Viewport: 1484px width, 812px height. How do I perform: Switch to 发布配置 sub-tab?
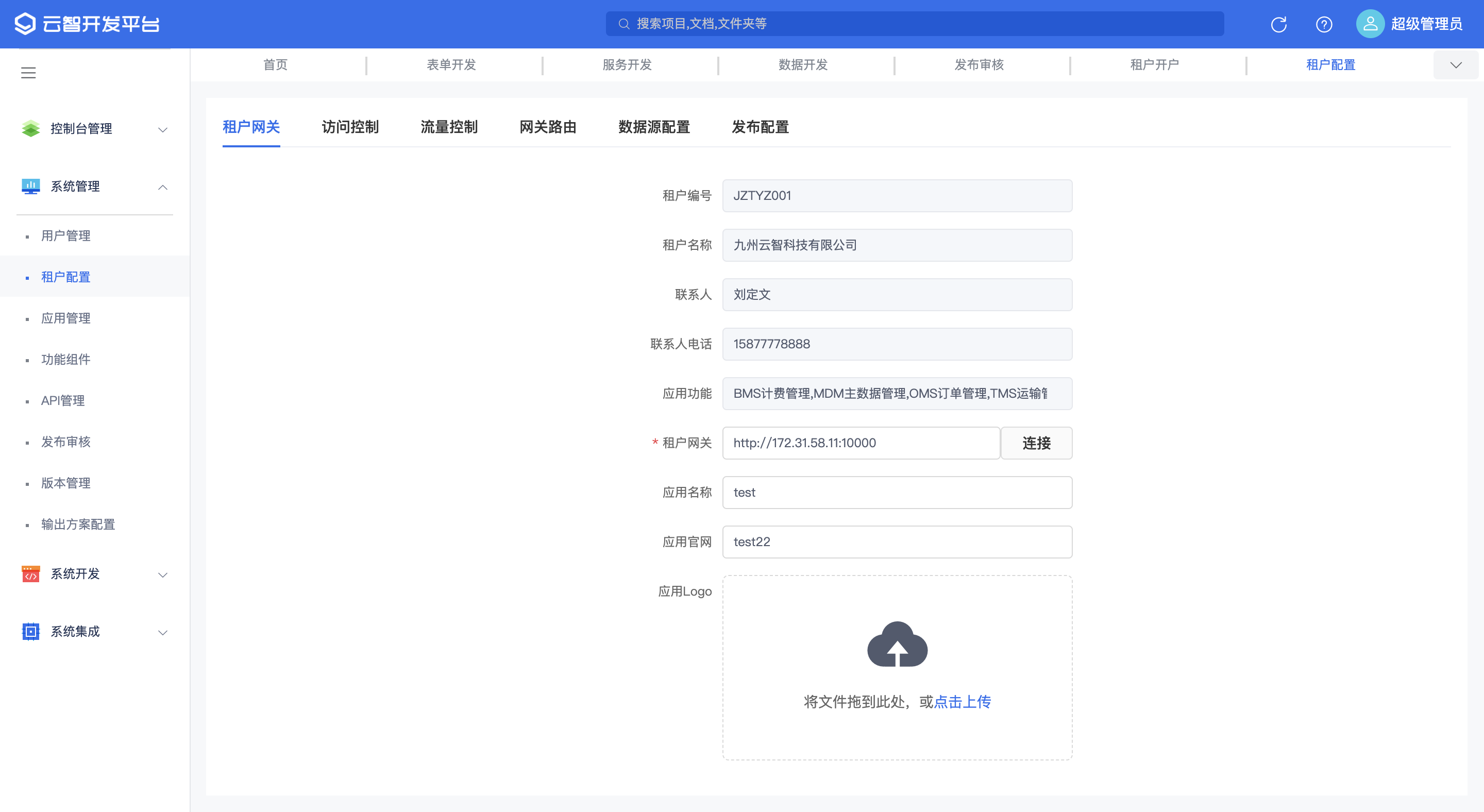coord(761,127)
